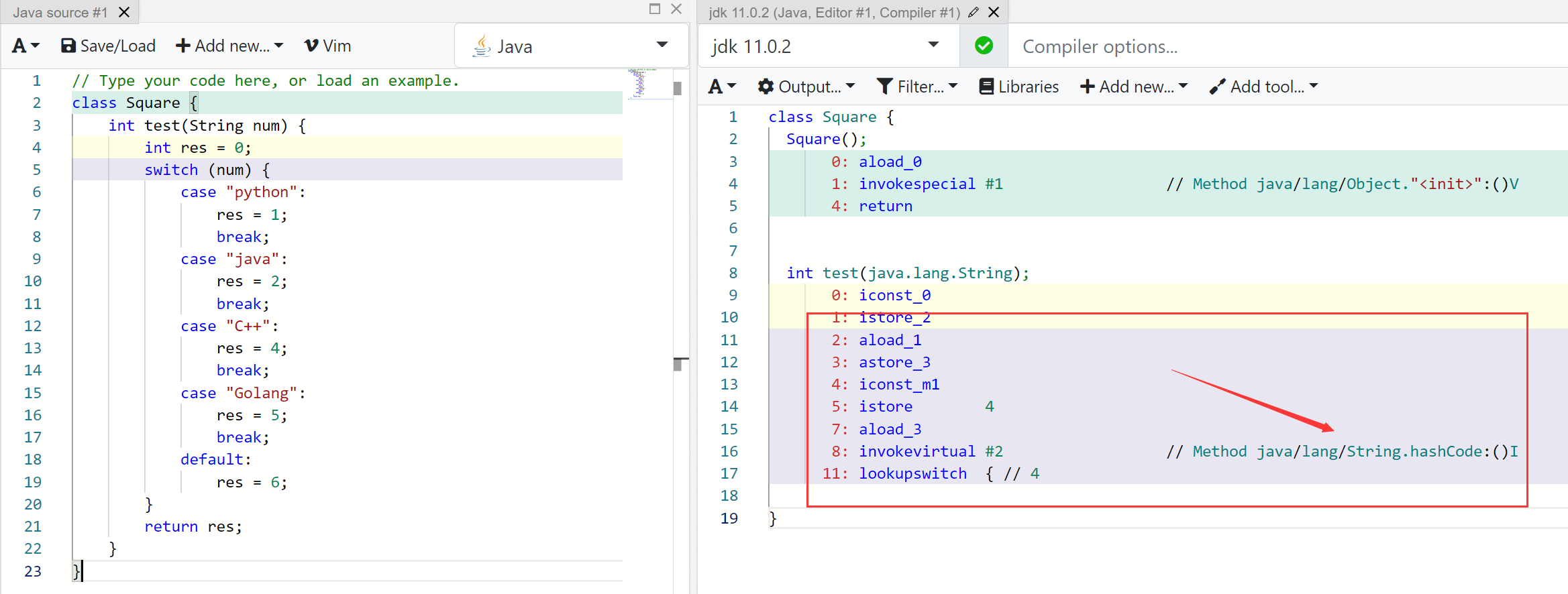Screen dimensions: 1568x594
Task: Click the 'return res;' line in source
Action: point(193,526)
